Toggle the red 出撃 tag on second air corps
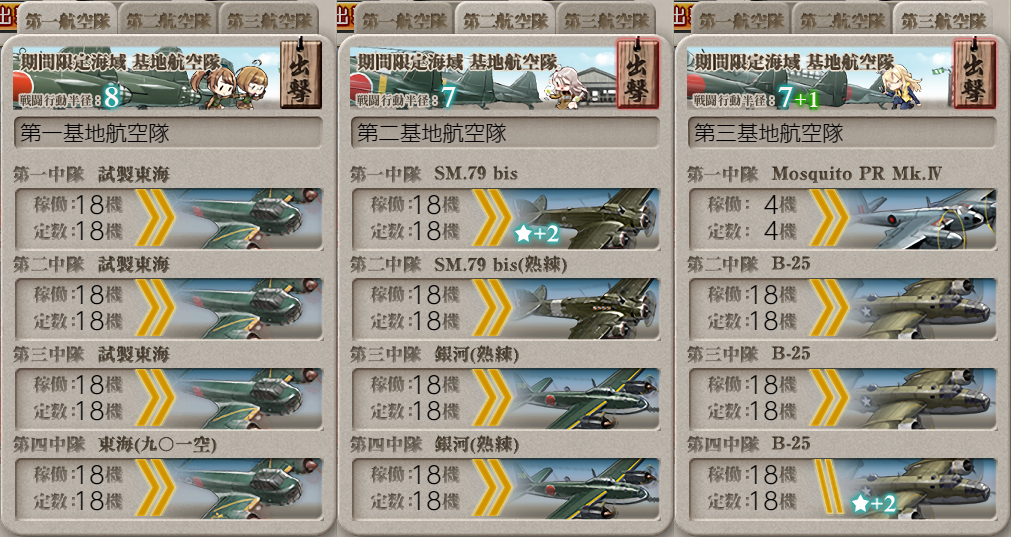This screenshot has width=1011, height=537. (638, 74)
